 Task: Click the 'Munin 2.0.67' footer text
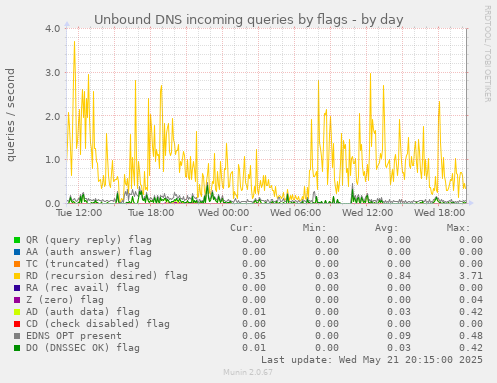(248, 372)
